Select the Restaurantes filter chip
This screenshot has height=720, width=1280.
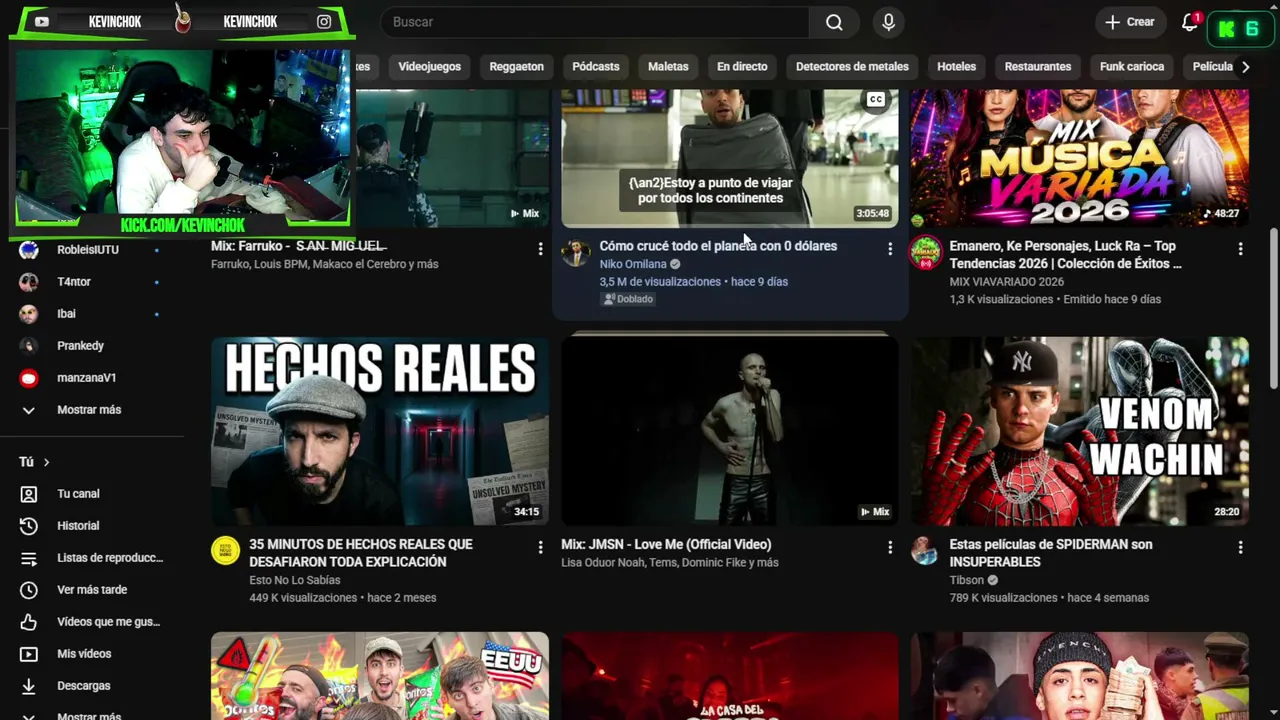(1038, 67)
